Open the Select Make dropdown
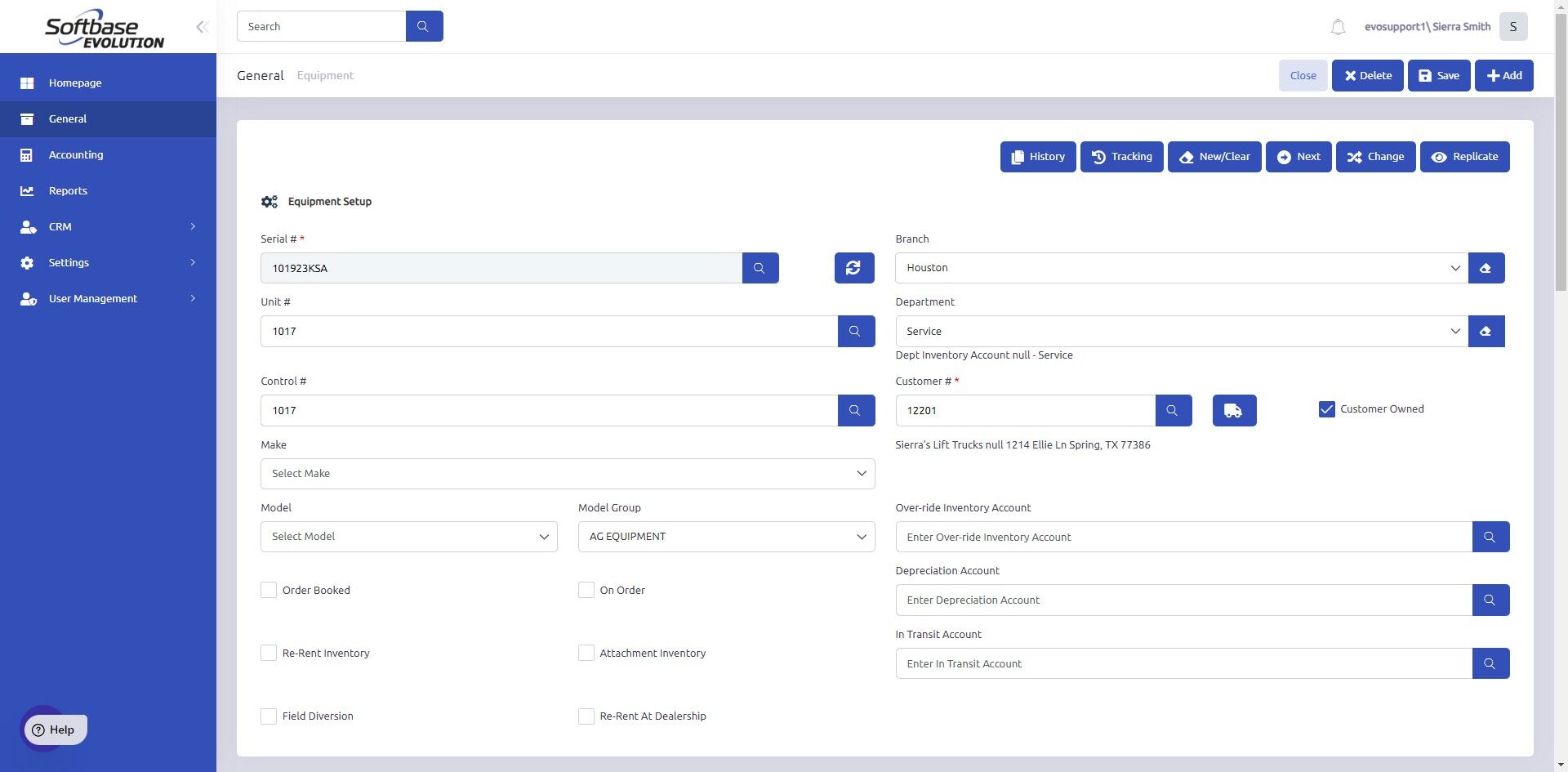 (x=568, y=474)
